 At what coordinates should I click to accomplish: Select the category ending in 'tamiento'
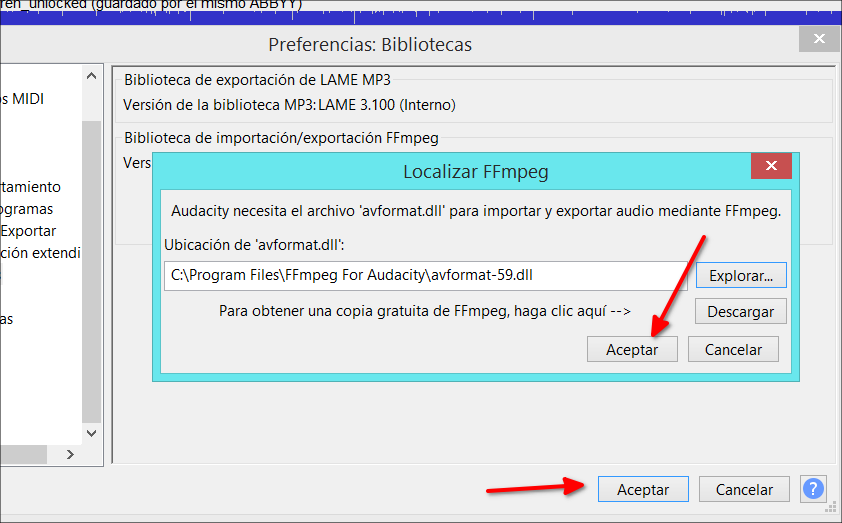[x=31, y=187]
